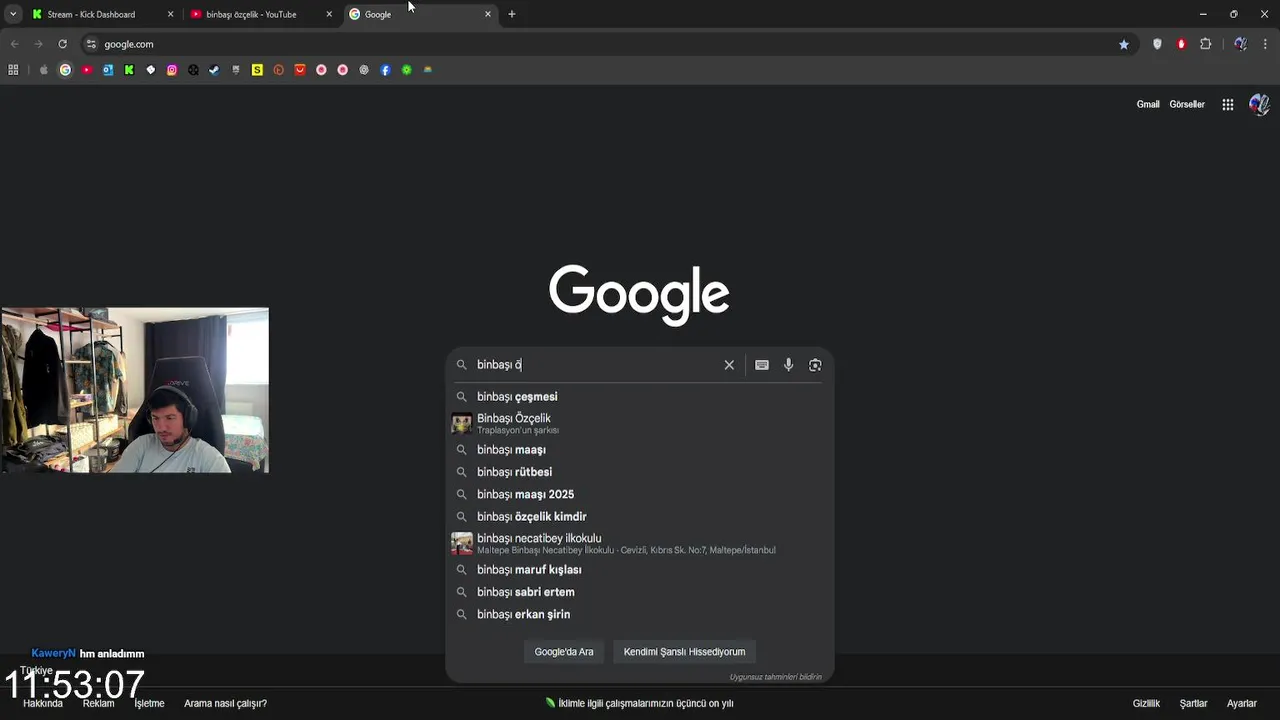Select suggestion binbaşı rütbesi
The image size is (1280, 720).
pos(639,472)
